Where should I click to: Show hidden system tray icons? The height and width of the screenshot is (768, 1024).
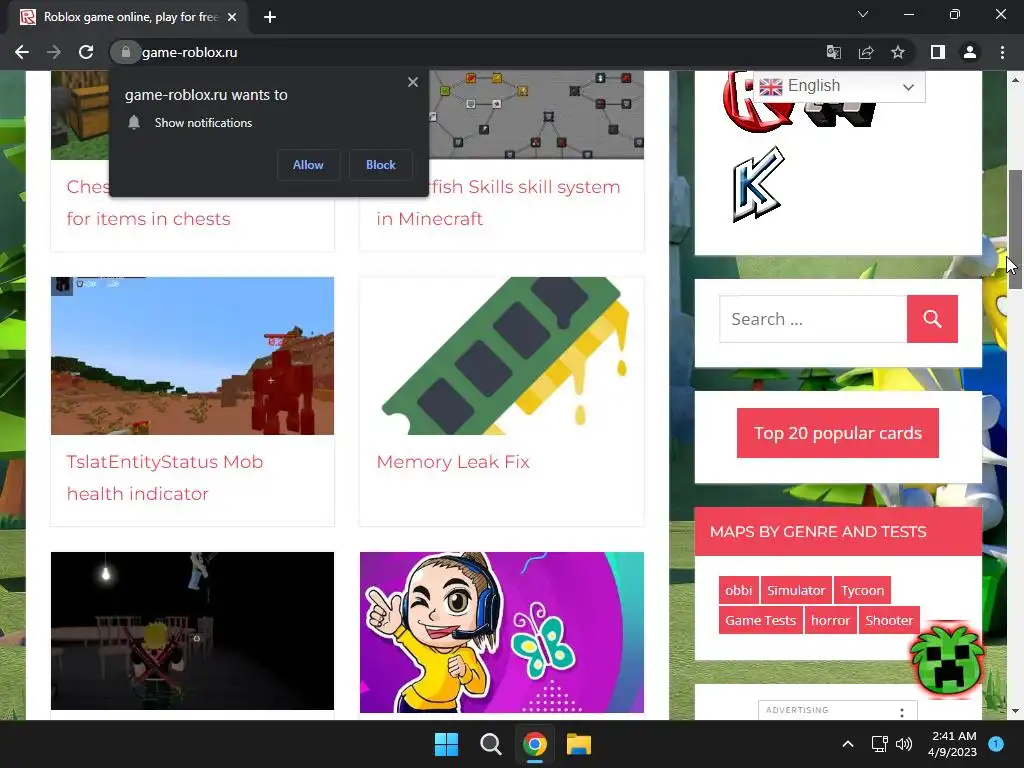click(848, 744)
